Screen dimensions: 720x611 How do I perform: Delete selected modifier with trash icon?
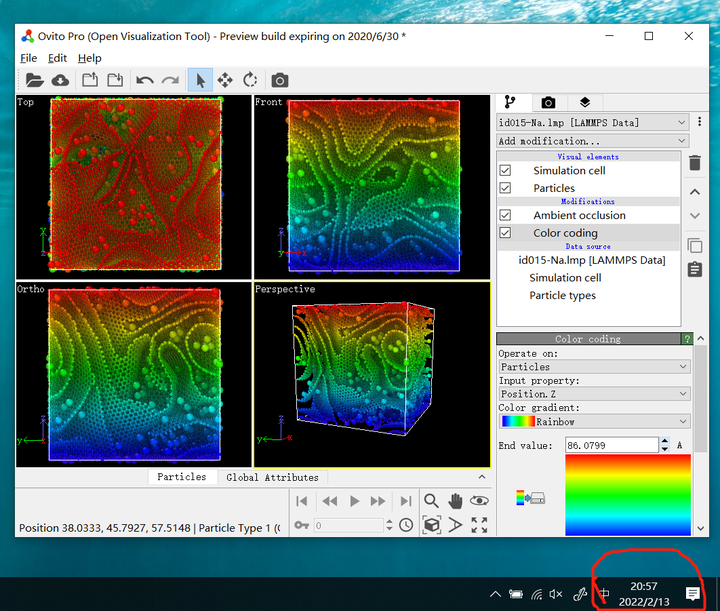click(695, 163)
